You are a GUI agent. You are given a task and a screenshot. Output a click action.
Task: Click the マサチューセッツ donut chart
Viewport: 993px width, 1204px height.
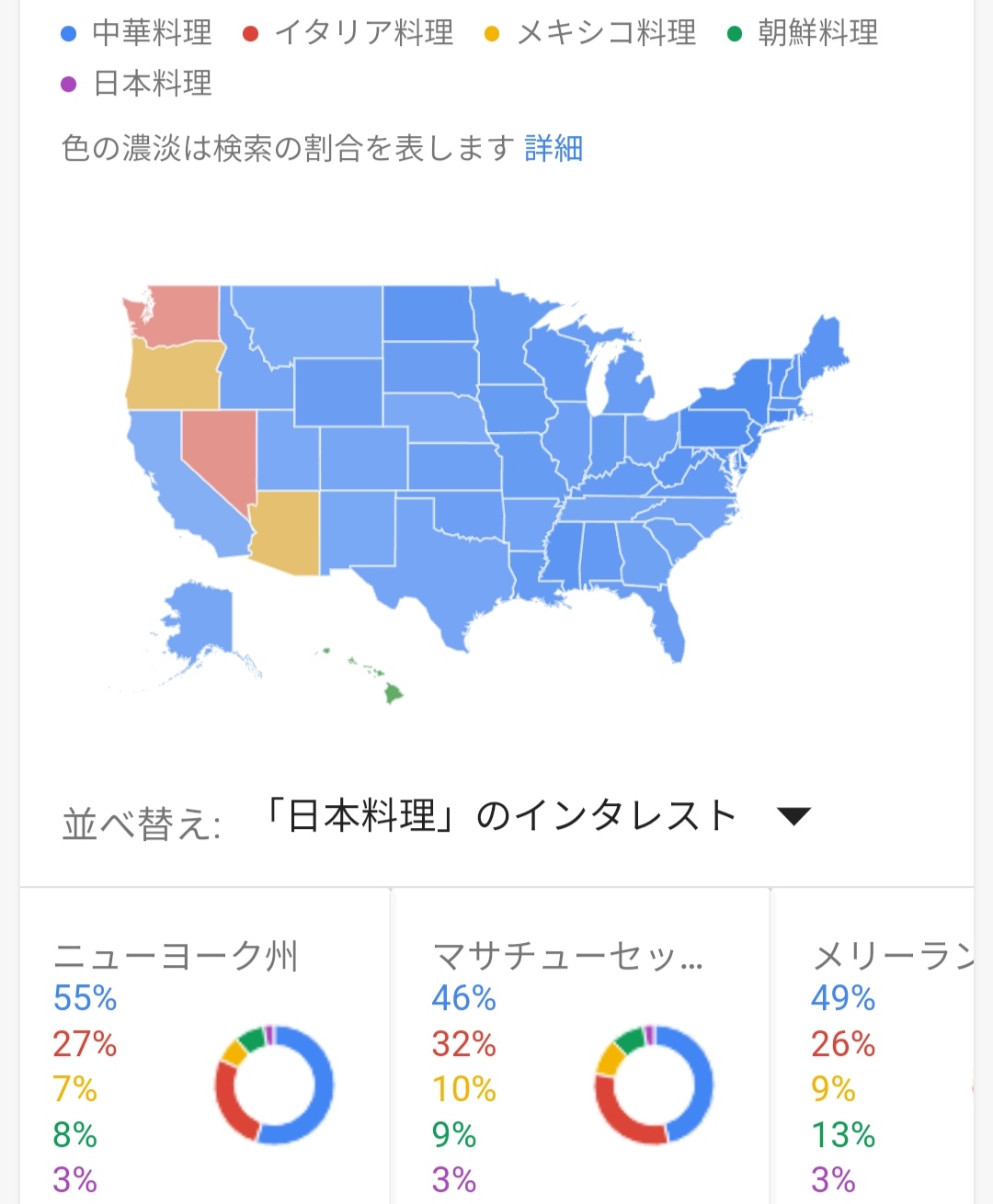tap(654, 1085)
